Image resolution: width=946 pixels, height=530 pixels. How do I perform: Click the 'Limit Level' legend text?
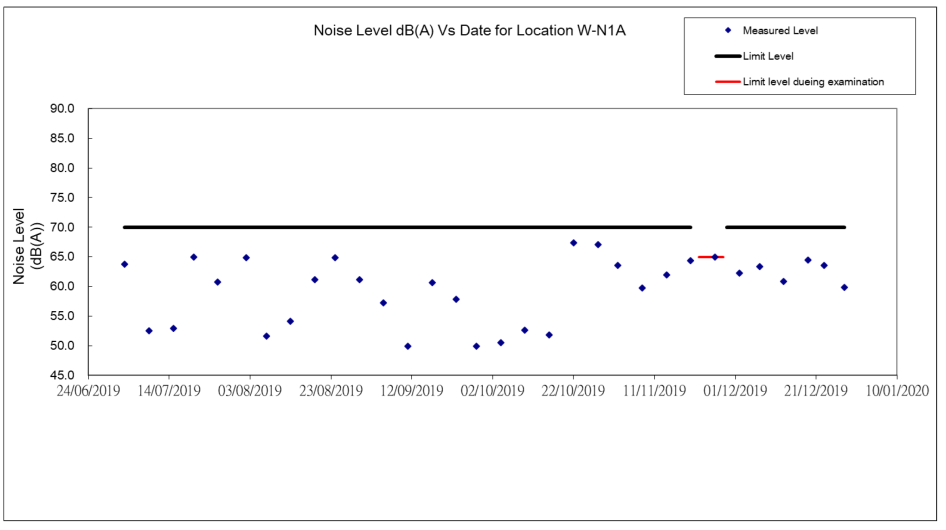pos(768,57)
